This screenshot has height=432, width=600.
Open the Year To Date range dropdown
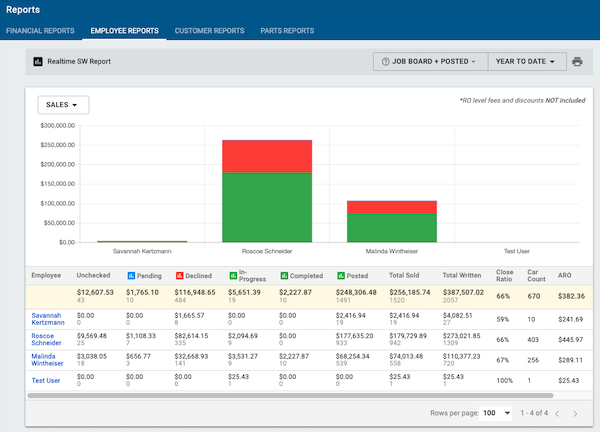pos(527,62)
